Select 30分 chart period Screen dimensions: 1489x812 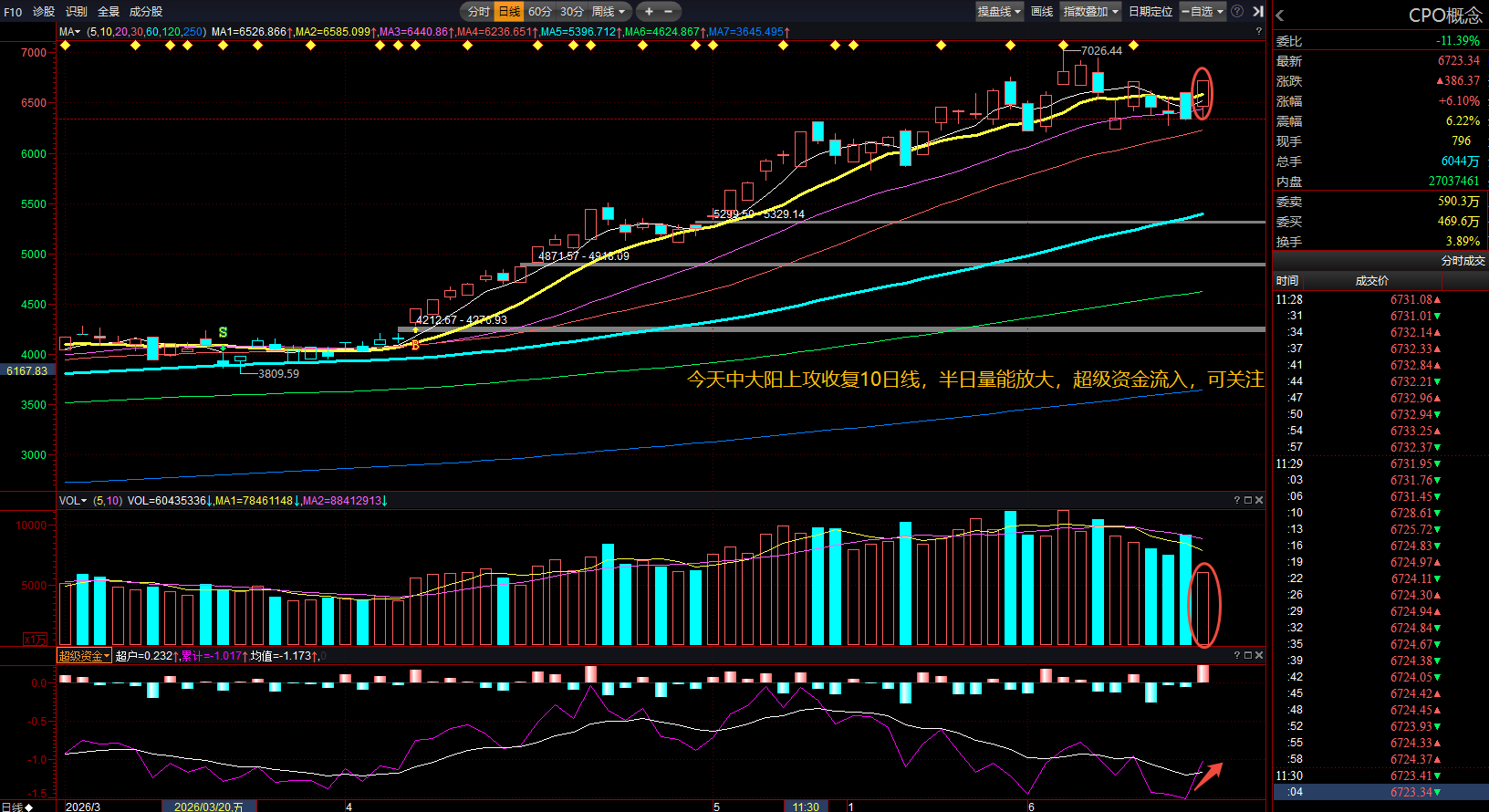[x=571, y=12]
